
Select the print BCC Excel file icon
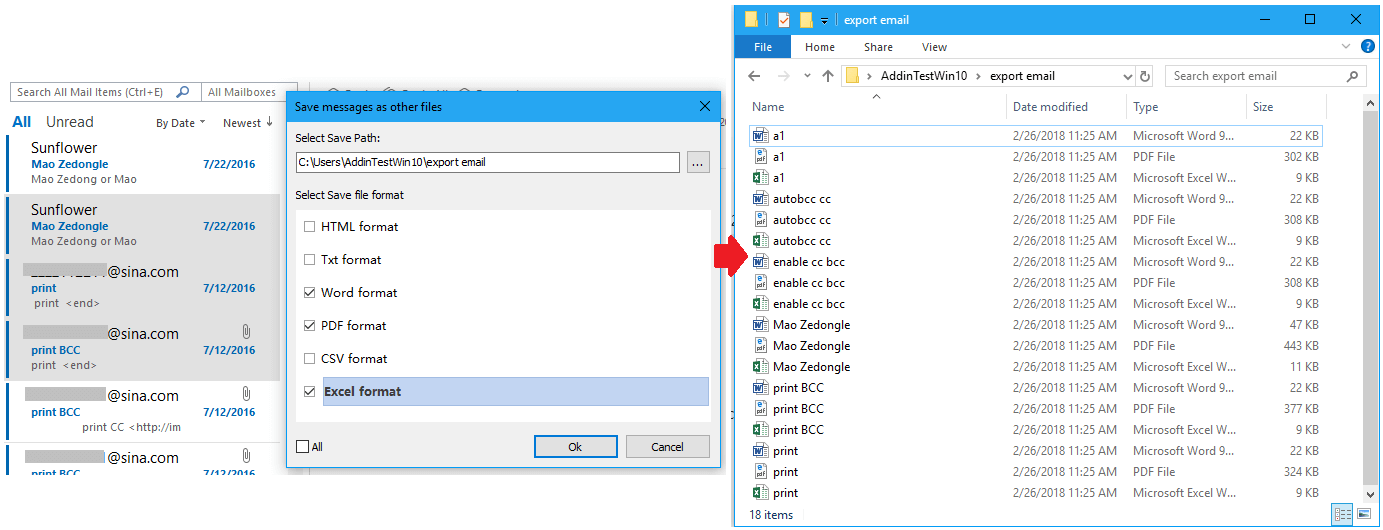pos(760,430)
